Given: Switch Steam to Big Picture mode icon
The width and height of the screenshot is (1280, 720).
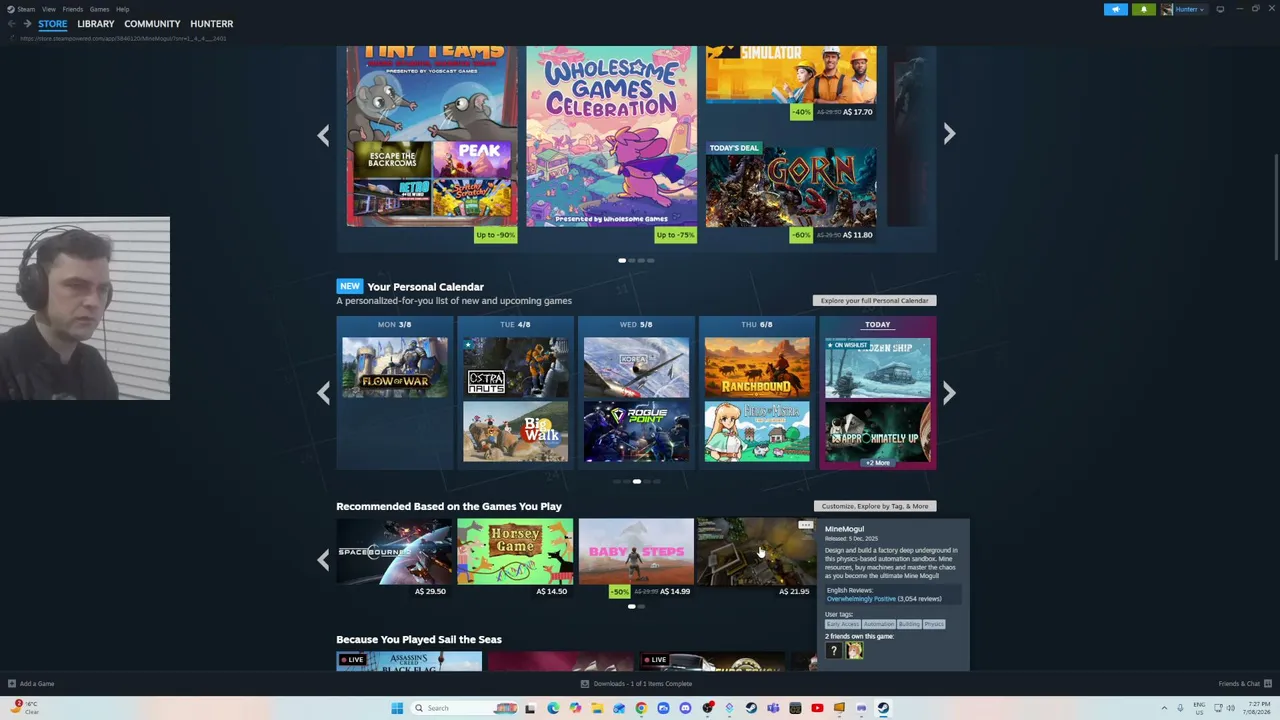Looking at the screenshot, I should [x=1220, y=9].
